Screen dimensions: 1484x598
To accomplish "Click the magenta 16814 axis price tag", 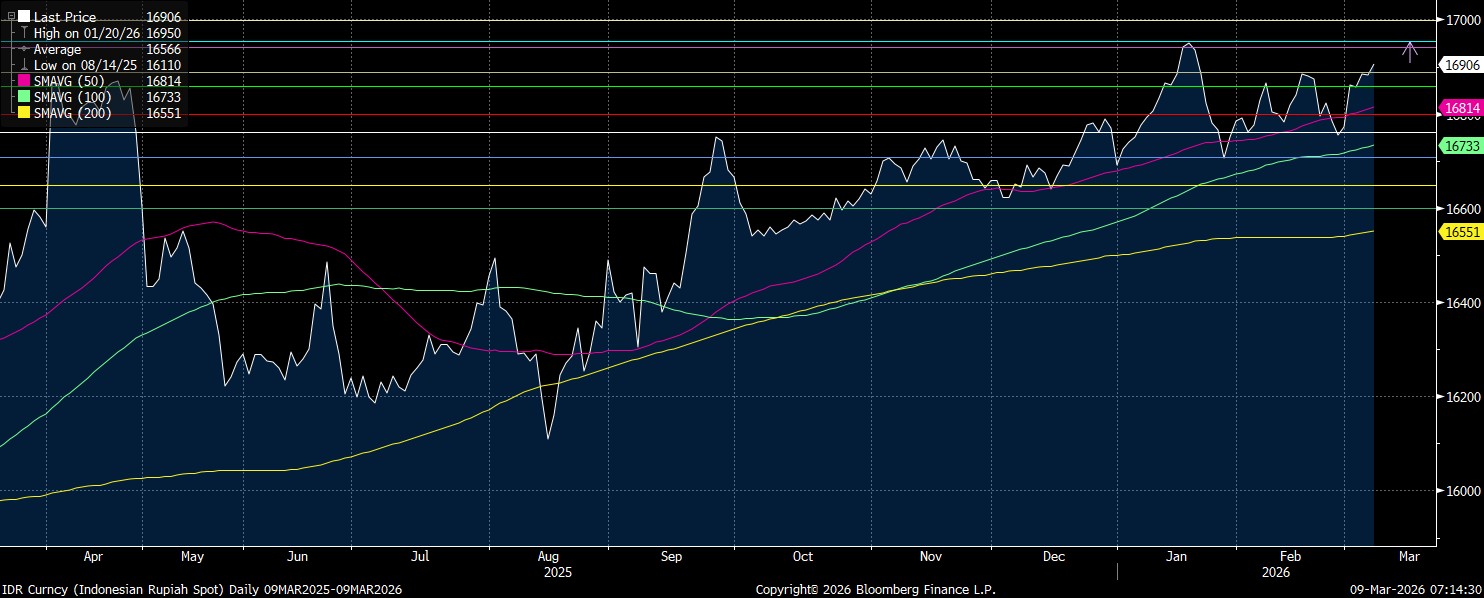I will [x=1460, y=108].
